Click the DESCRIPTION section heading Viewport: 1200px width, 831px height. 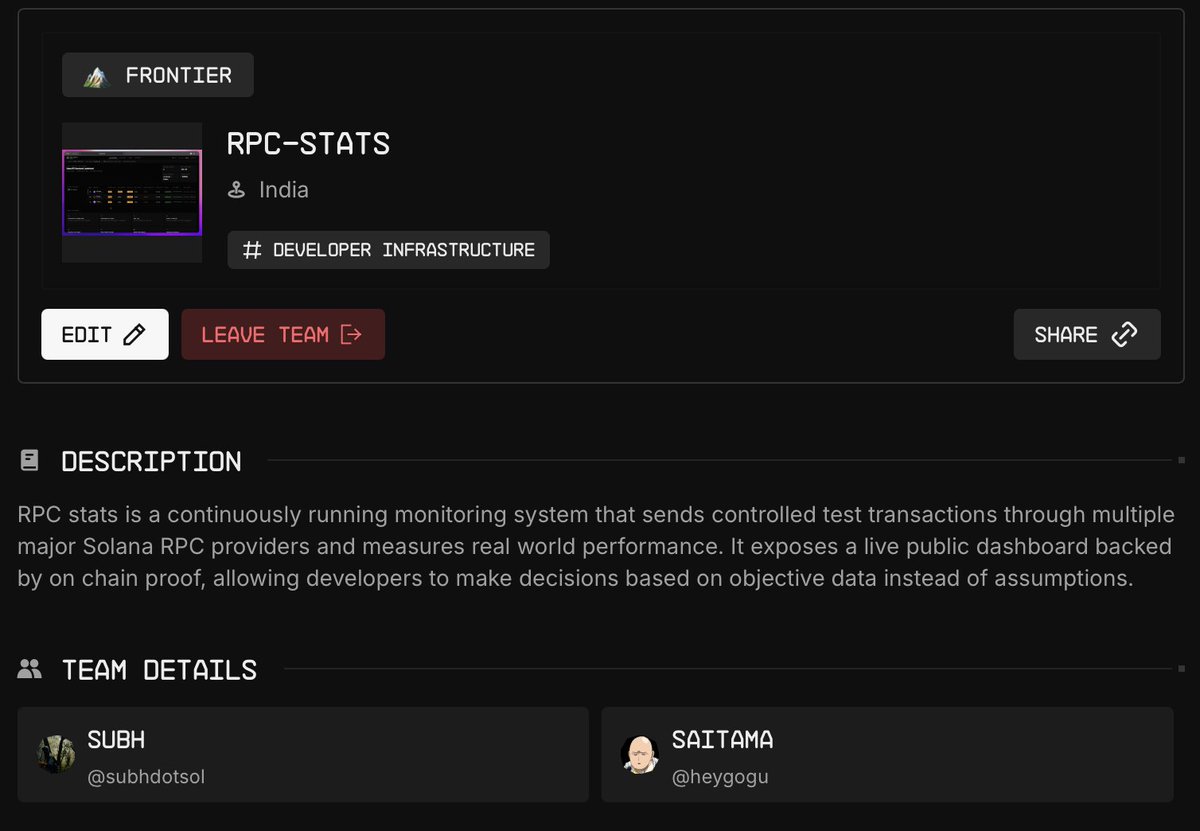pyautogui.click(x=151, y=461)
